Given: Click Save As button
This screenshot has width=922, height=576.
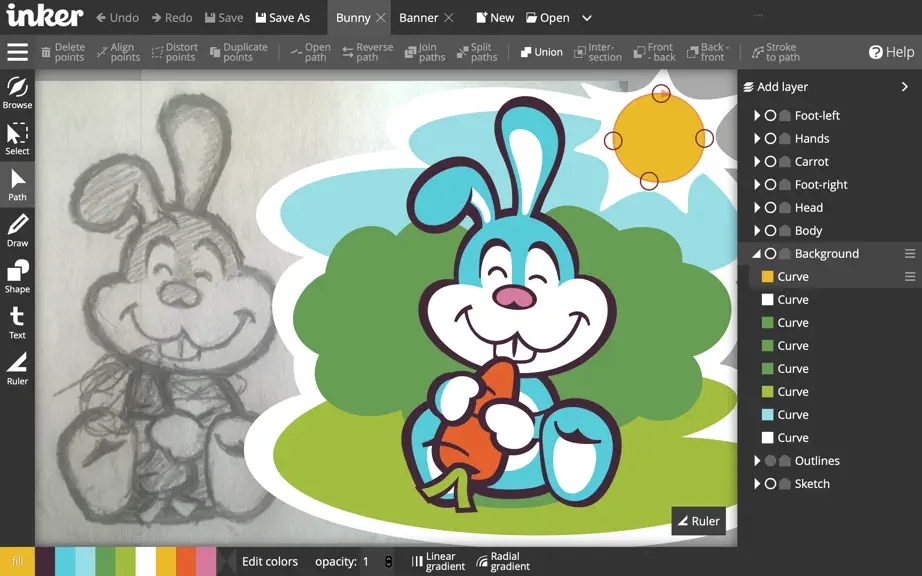Looking at the screenshot, I should point(283,18).
